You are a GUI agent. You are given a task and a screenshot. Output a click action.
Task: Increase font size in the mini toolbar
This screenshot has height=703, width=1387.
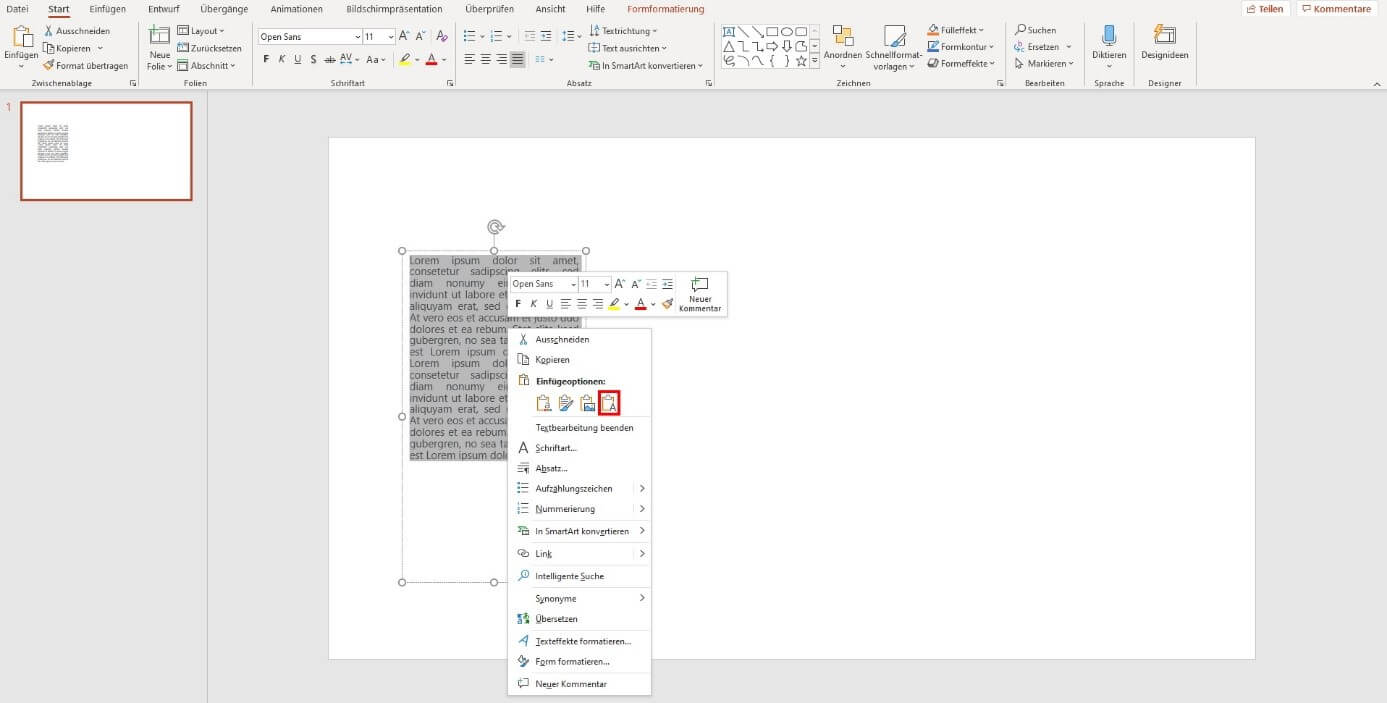pyautogui.click(x=620, y=284)
